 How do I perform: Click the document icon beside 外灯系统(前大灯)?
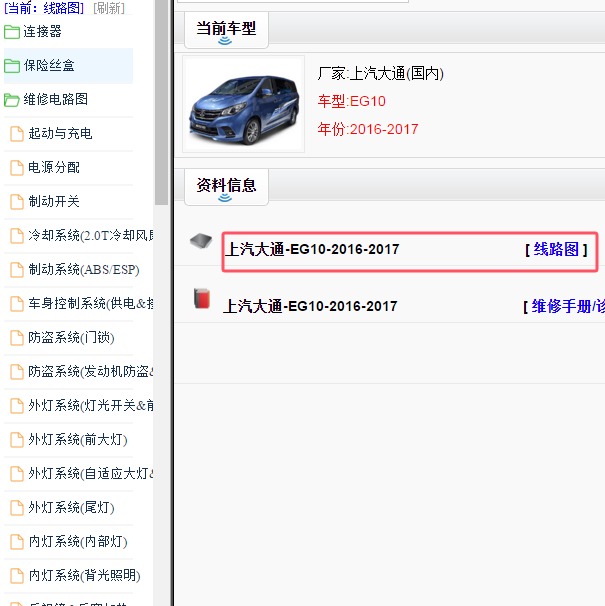17,440
